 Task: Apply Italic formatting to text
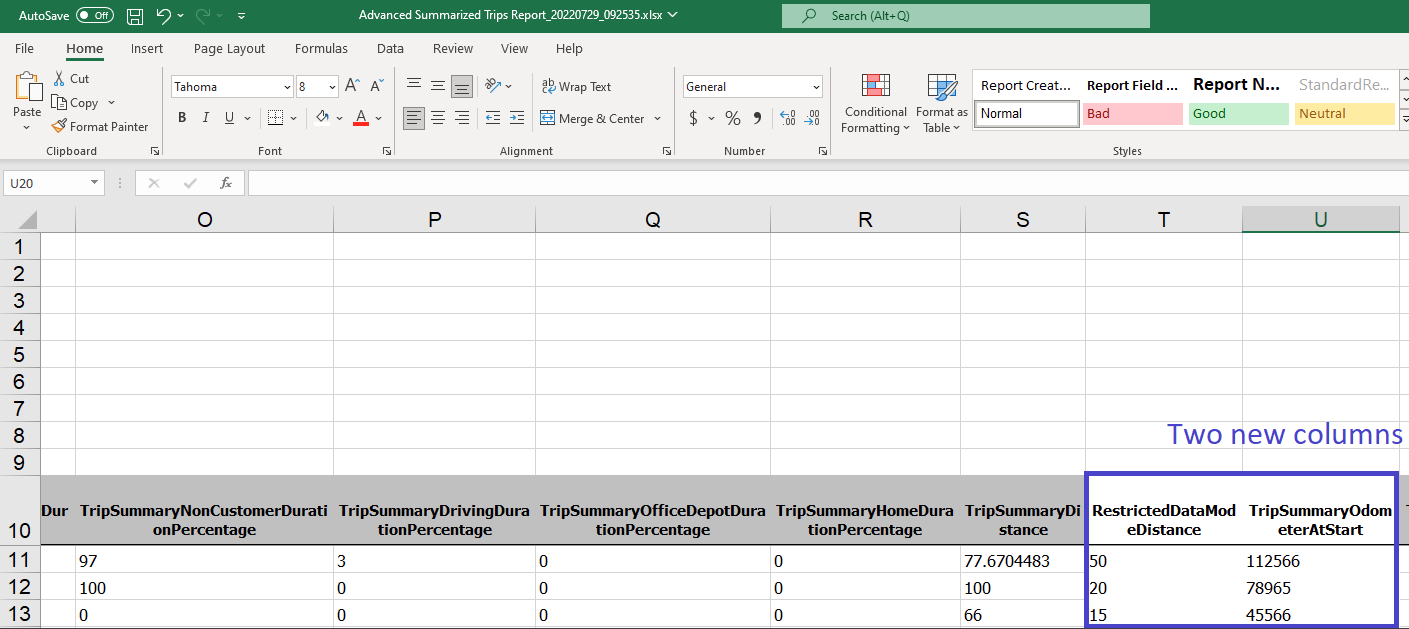[206, 118]
